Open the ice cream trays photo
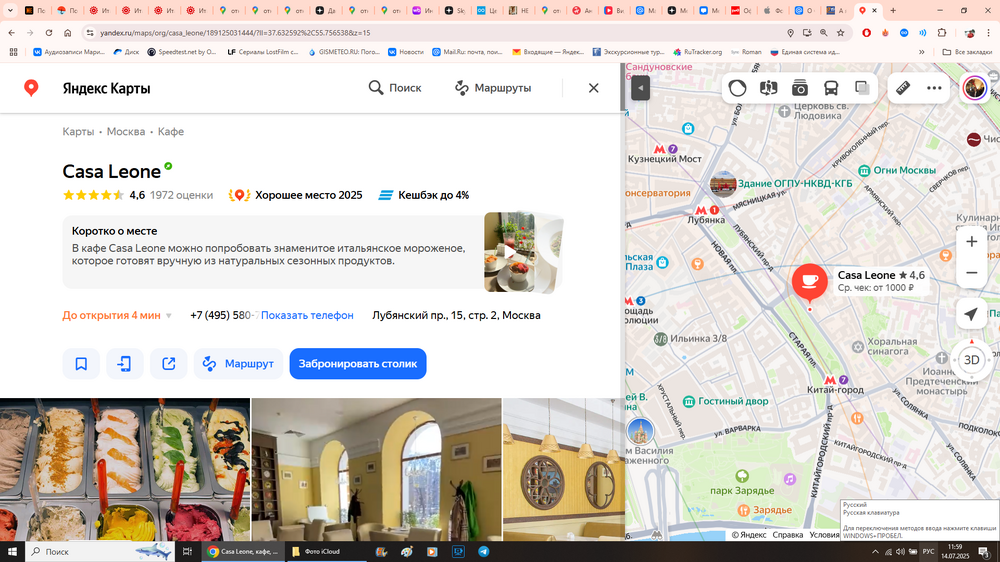The image size is (1000, 562). tap(125, 470)
